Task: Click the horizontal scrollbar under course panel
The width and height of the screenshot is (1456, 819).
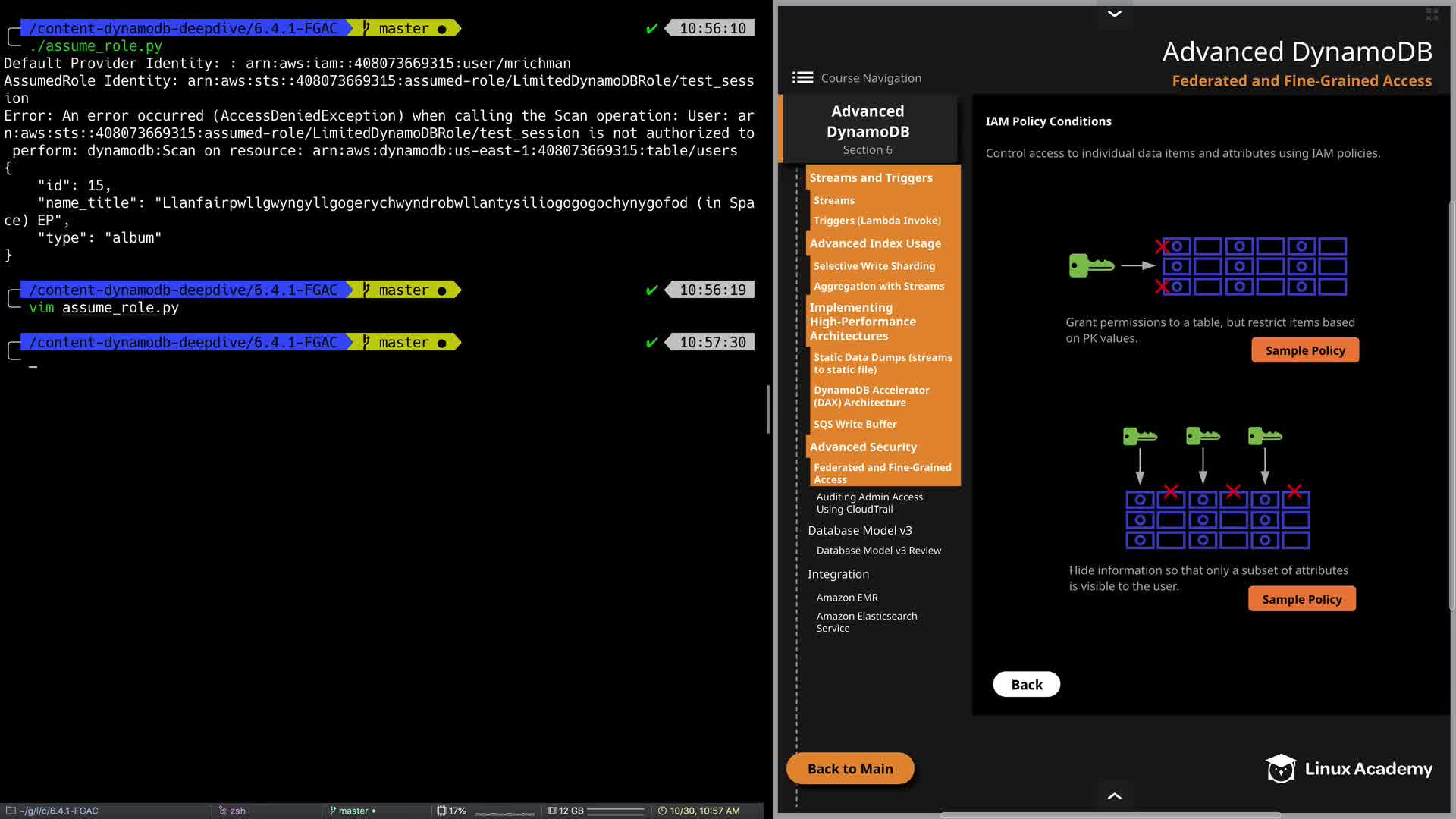Action: click(1110, 815)
